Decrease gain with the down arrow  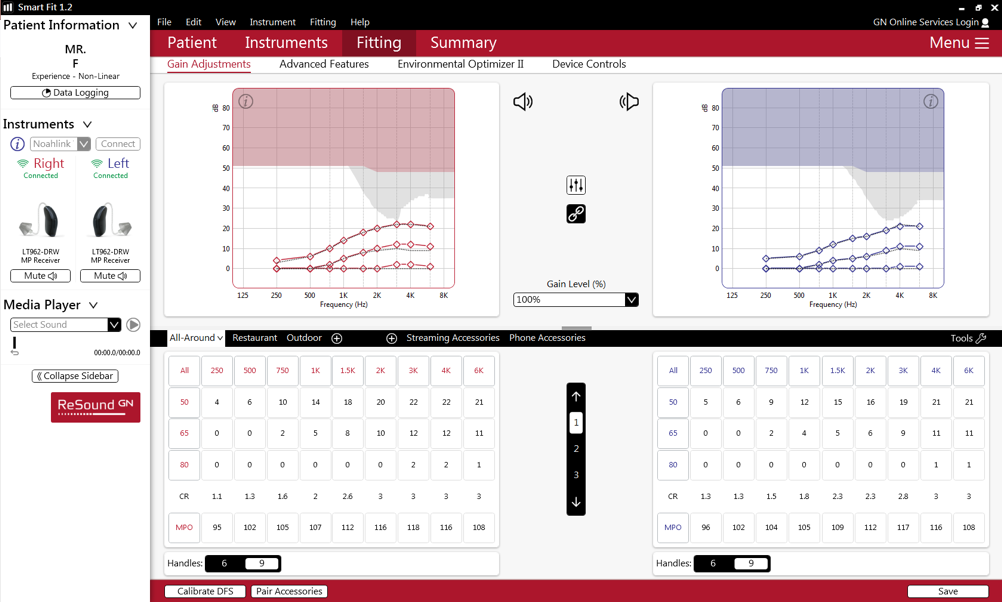pos(576,502)
